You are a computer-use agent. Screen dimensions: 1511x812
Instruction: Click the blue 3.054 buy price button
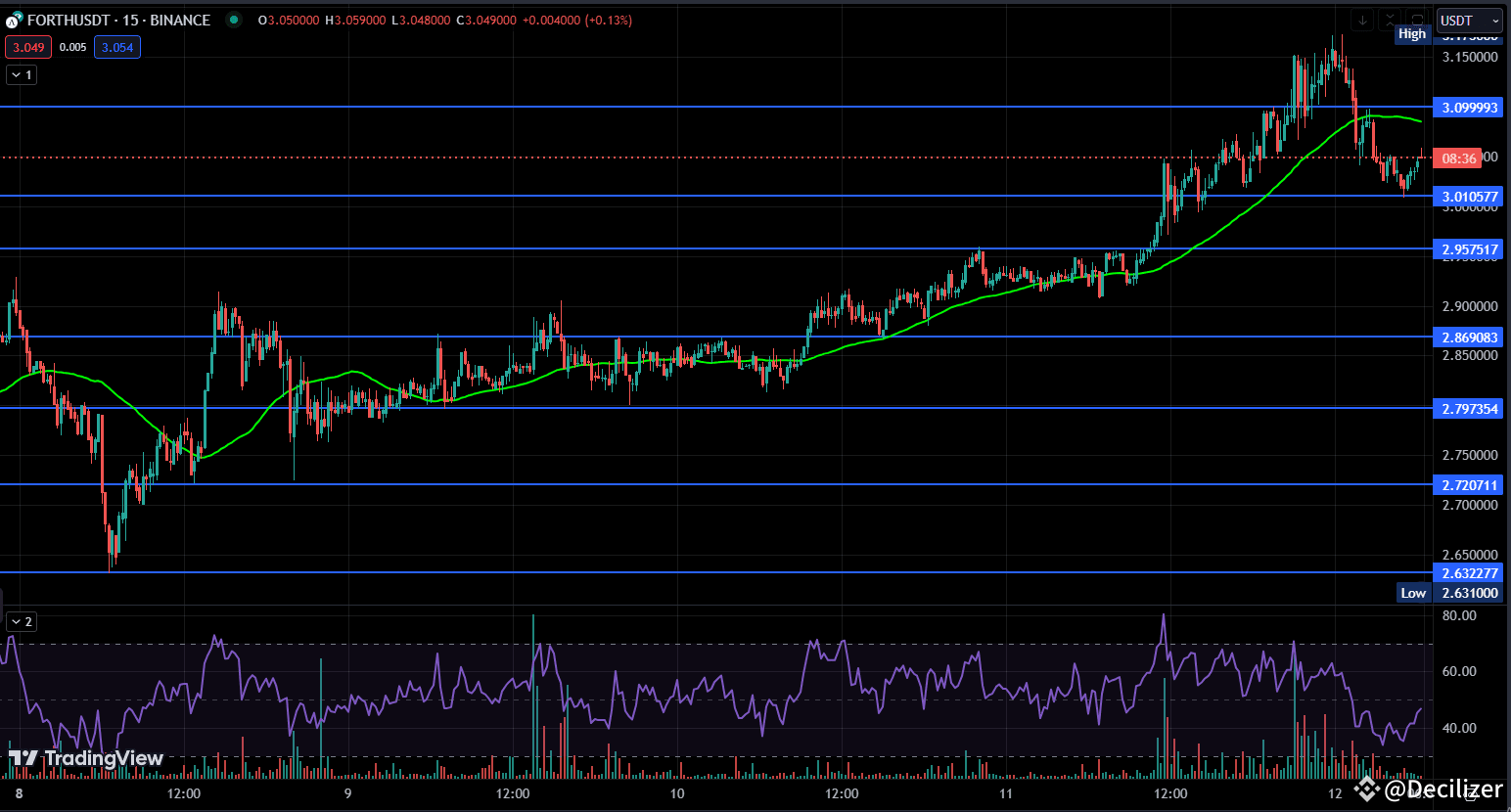117,47
